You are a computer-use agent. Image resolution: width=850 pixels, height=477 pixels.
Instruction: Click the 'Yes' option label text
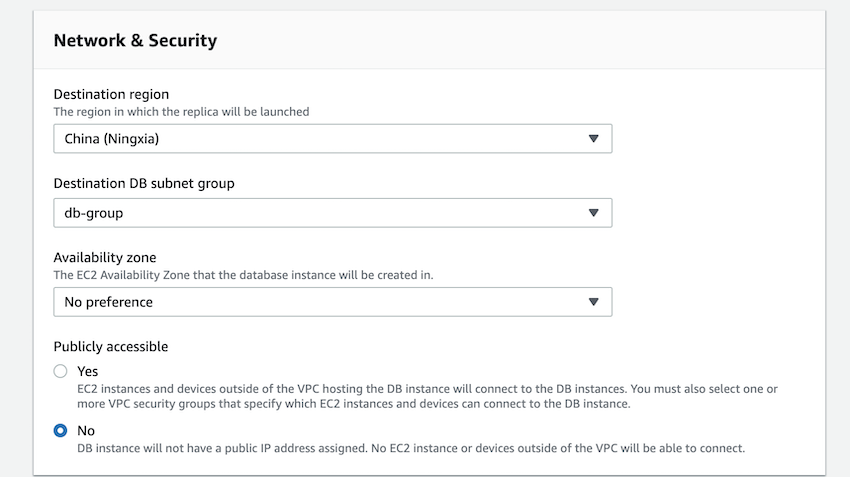tap(88, 371)
